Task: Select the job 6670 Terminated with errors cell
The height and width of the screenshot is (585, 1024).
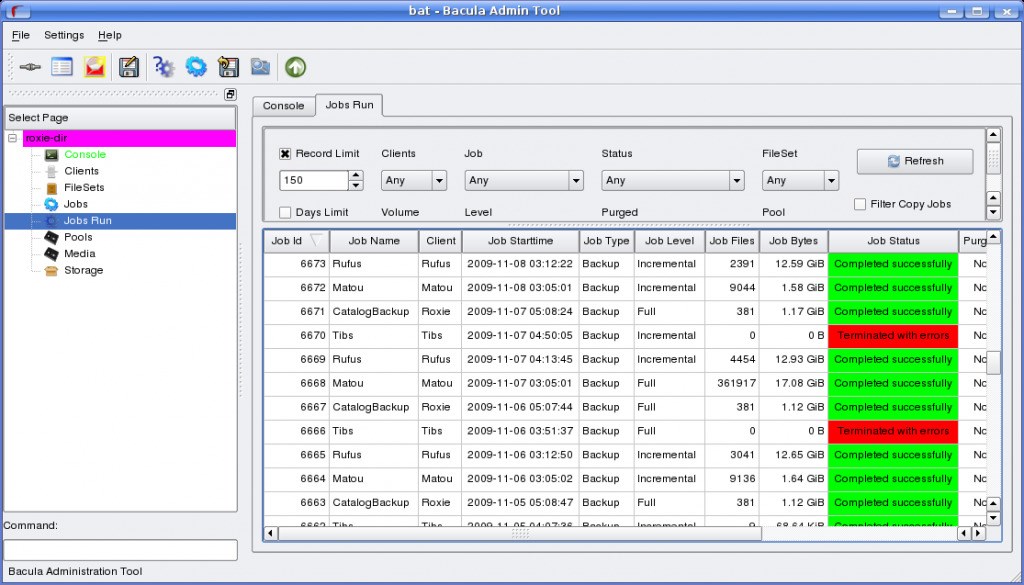Action: tap(893, 336)
